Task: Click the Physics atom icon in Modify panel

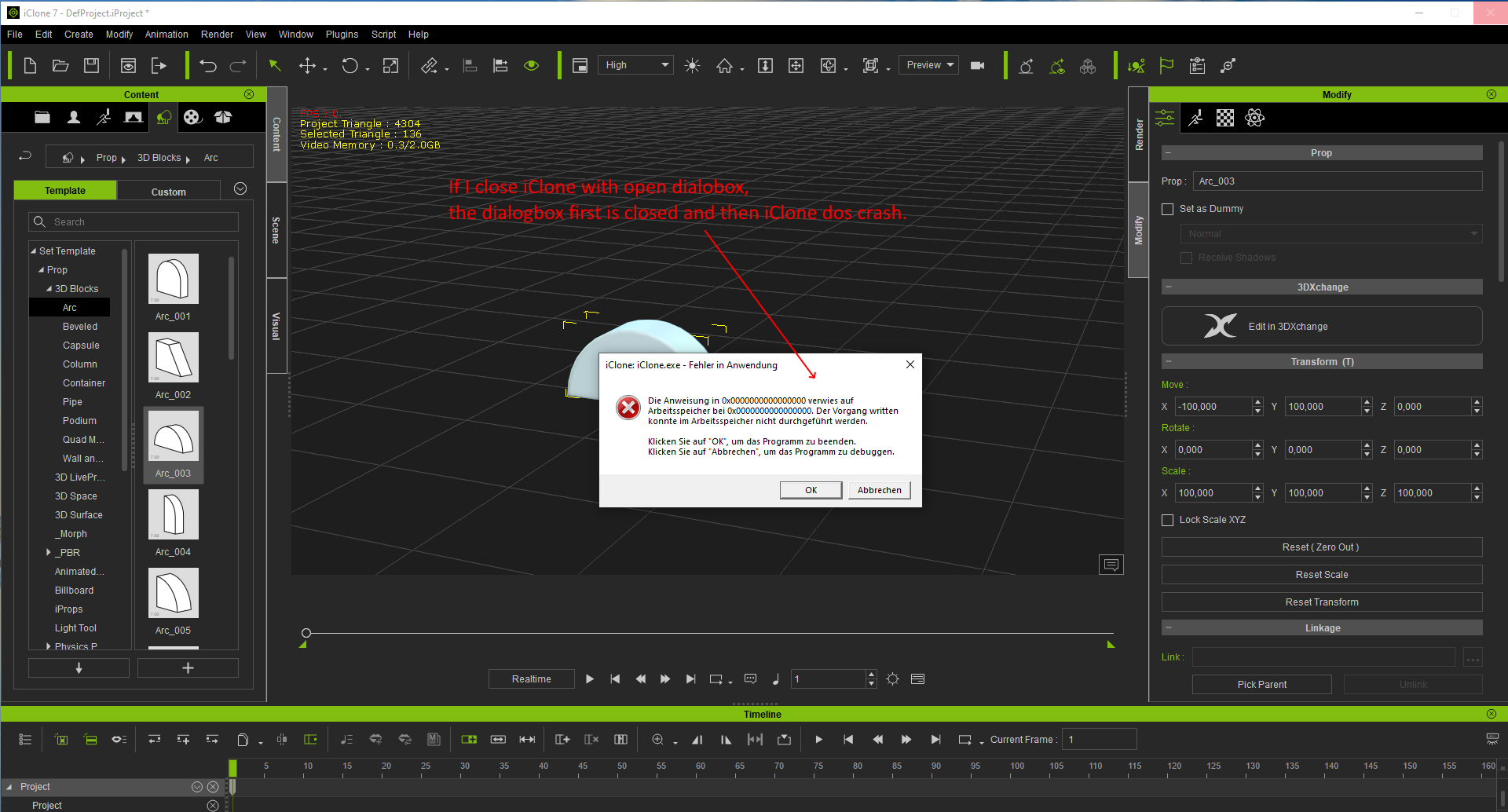Action: point(1255,119)
